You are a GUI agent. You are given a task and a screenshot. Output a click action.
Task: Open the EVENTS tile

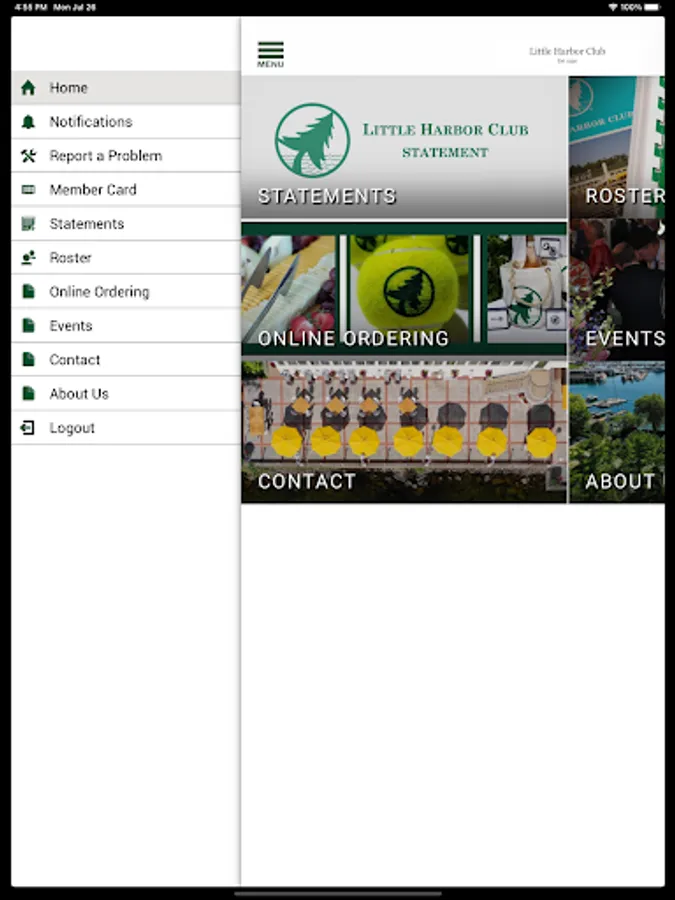coord(617,290)
